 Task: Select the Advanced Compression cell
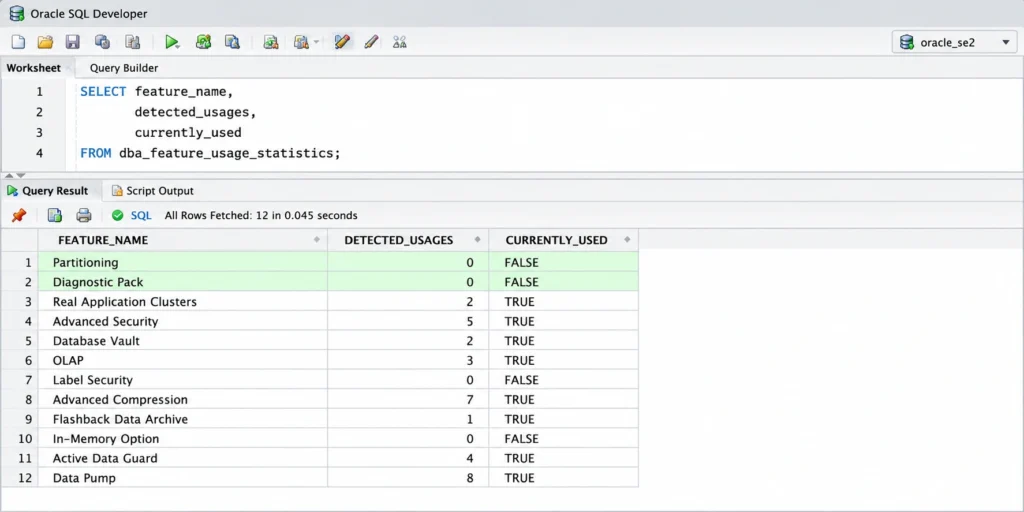pos(183,400)
